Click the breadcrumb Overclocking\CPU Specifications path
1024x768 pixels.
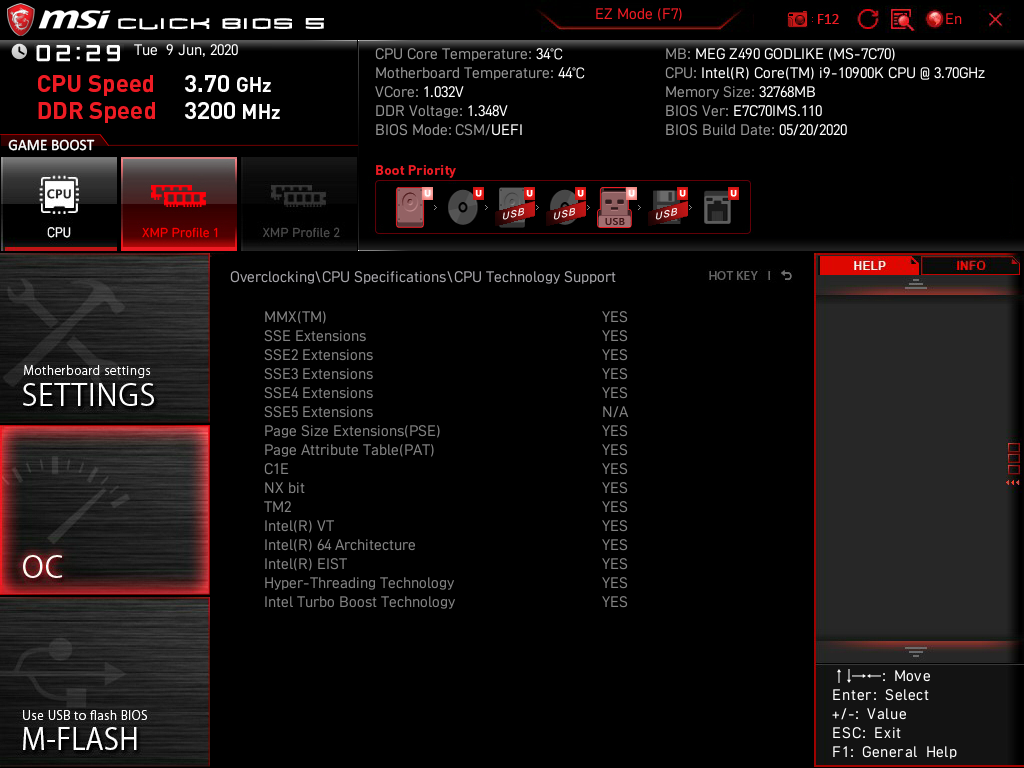coord(422,277)
